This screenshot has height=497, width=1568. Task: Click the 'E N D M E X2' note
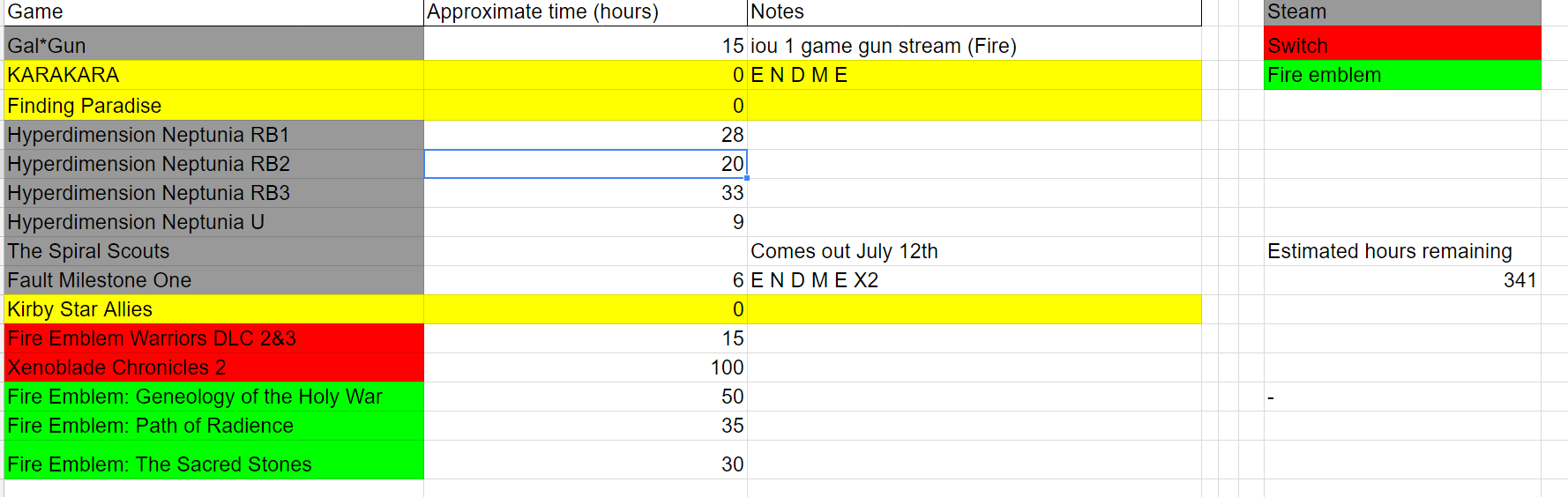814,280
